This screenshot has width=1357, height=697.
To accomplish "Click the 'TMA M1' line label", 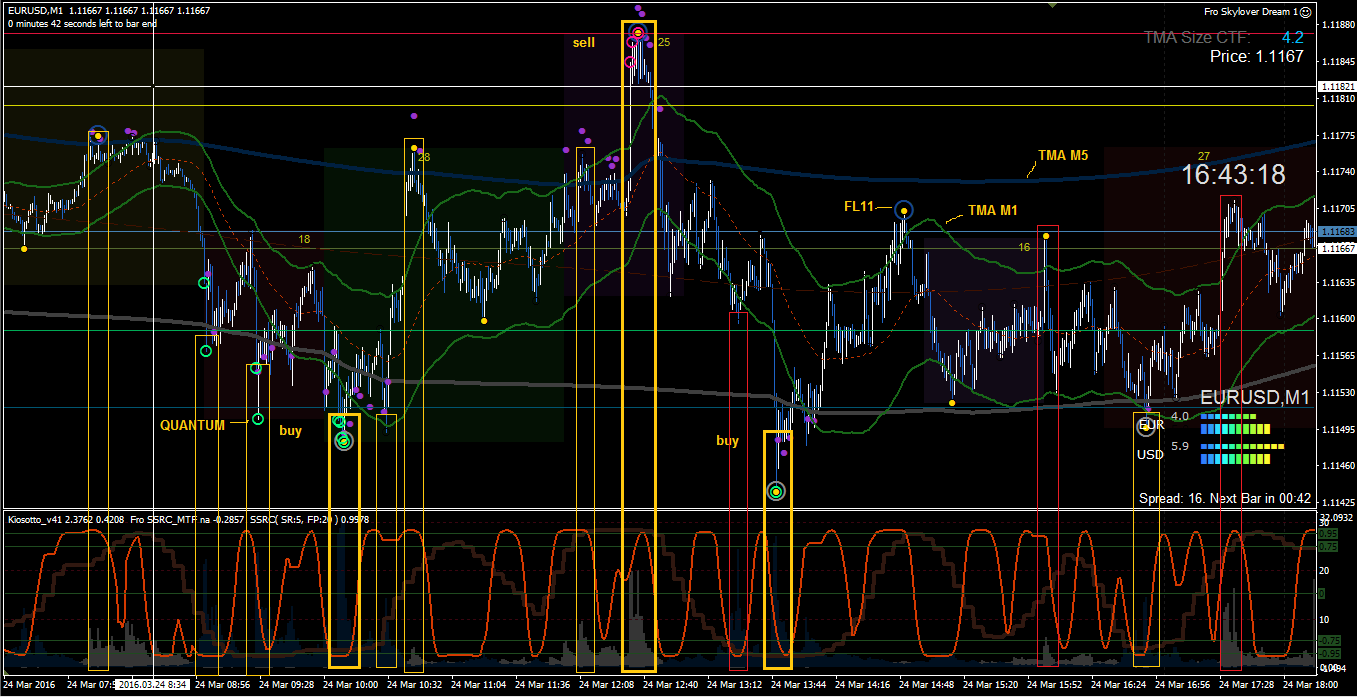I will click(993, 211).
